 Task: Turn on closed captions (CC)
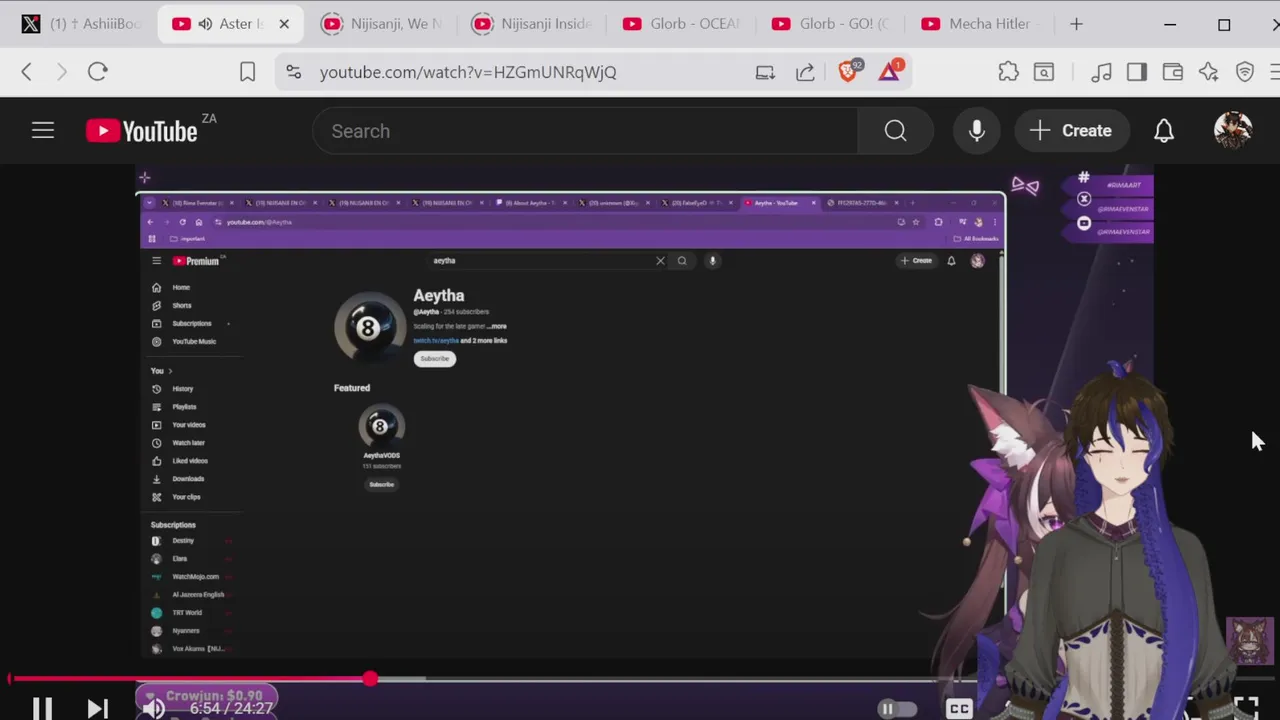tap(959, 709)
